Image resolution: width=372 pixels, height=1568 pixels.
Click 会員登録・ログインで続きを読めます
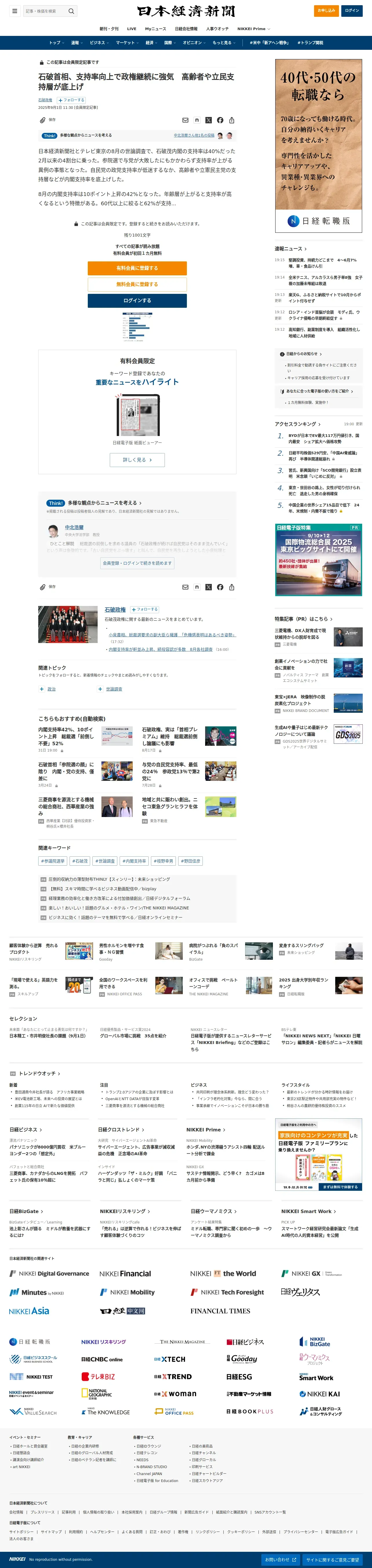click(x=137, y=563)
